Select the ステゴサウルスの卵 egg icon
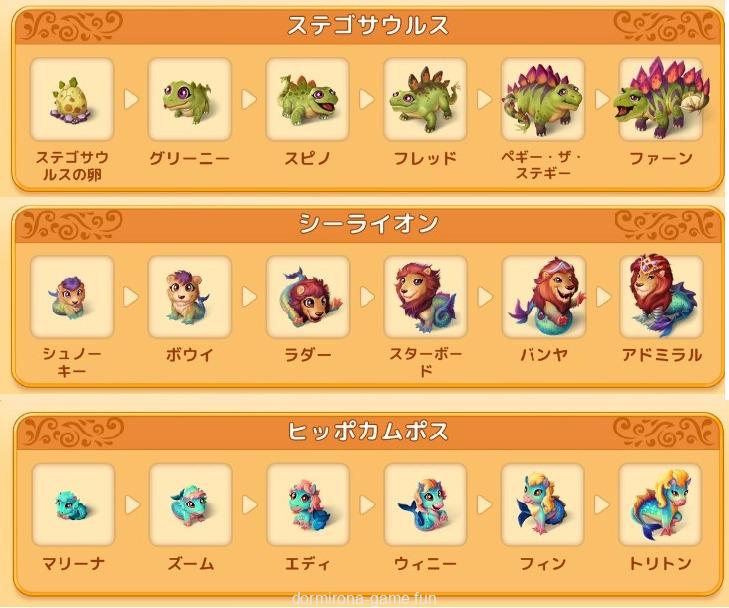Screen dimensions: 729x608 (72, 99)
